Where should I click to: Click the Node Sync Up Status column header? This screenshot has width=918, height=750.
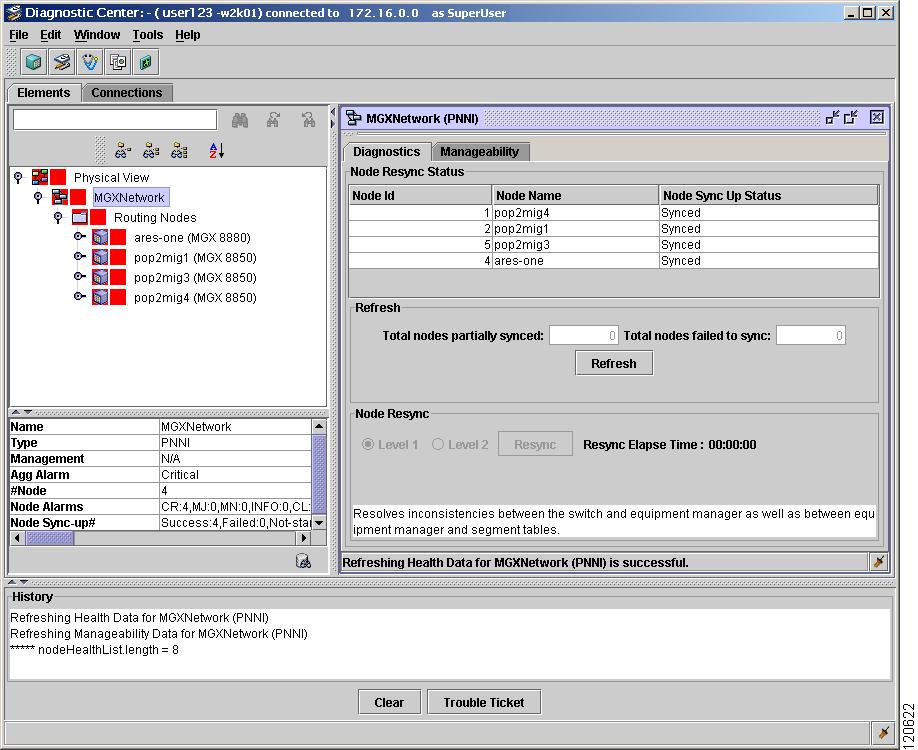click(769, 196)
